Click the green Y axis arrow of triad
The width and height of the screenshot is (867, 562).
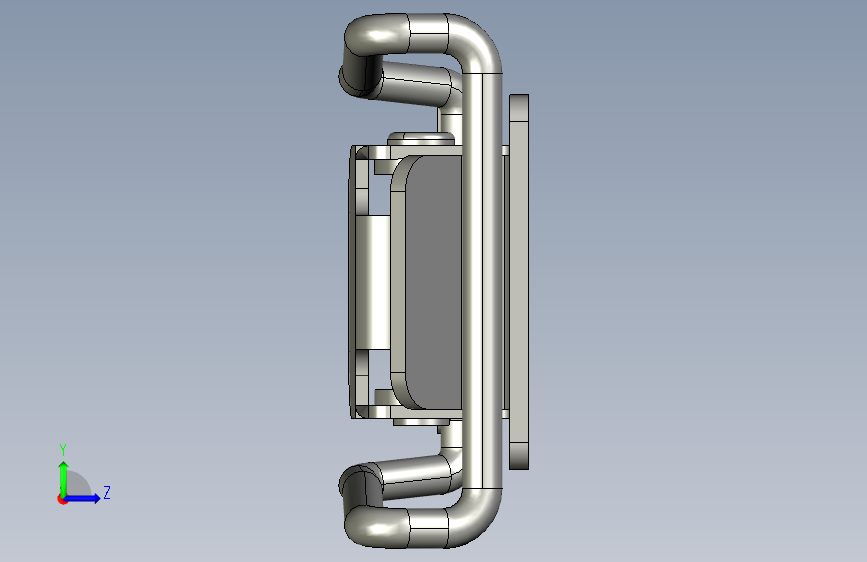[x=64, y=478]
